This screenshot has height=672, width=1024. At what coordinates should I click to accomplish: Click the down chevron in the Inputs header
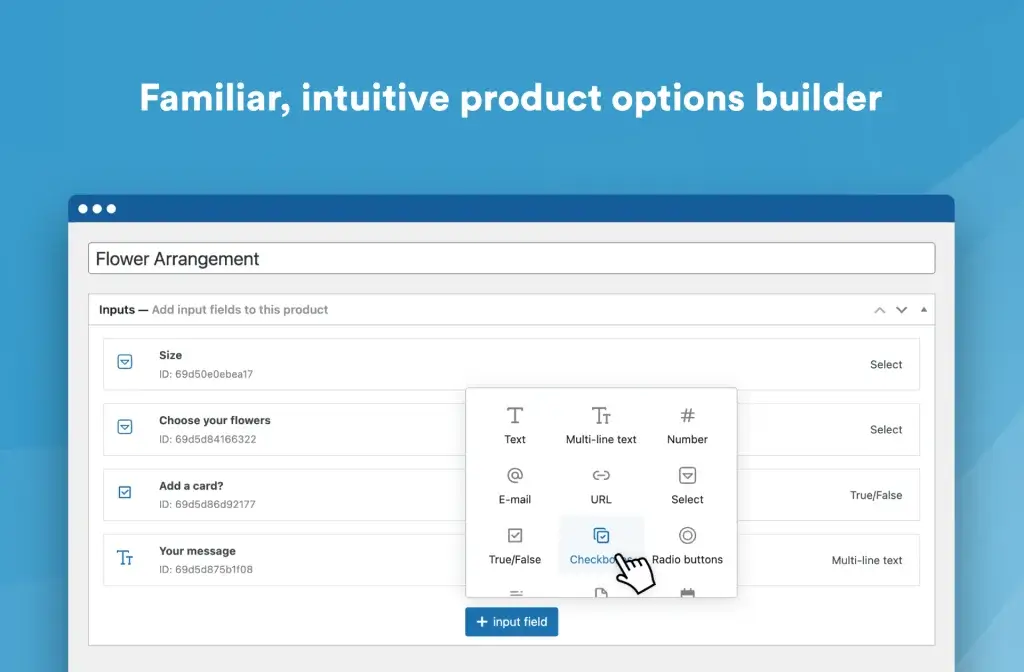(899, 310)
